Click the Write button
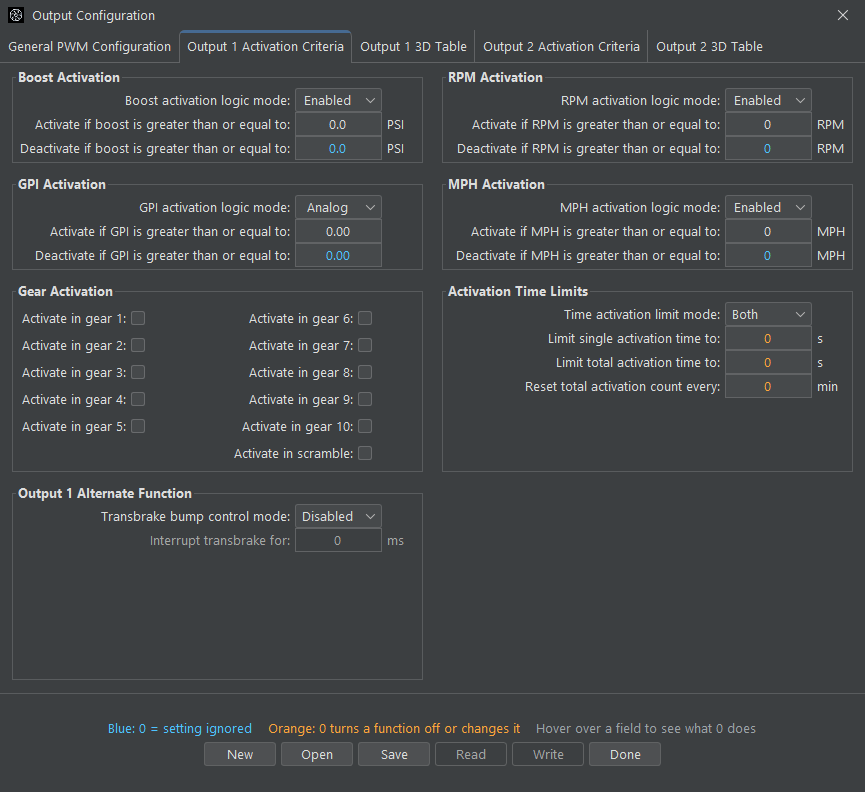 [x=548, y=754]
